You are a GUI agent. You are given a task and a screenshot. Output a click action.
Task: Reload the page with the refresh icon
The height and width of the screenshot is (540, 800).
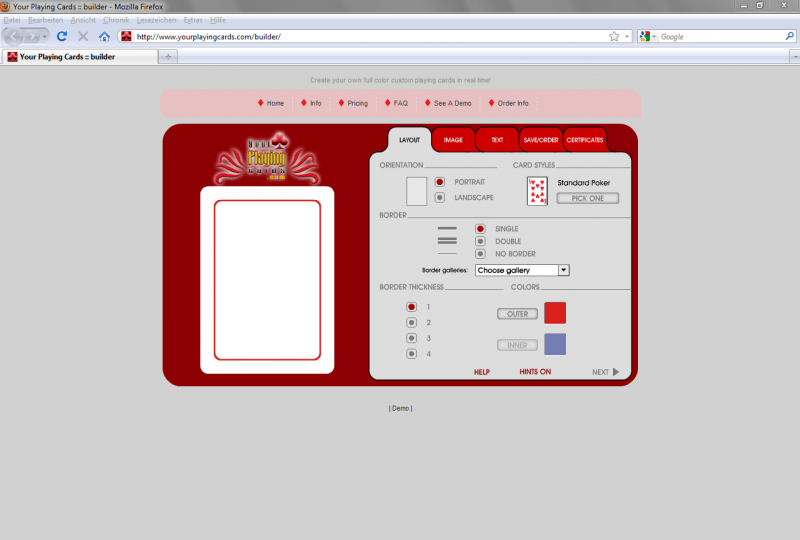point(62,36)
